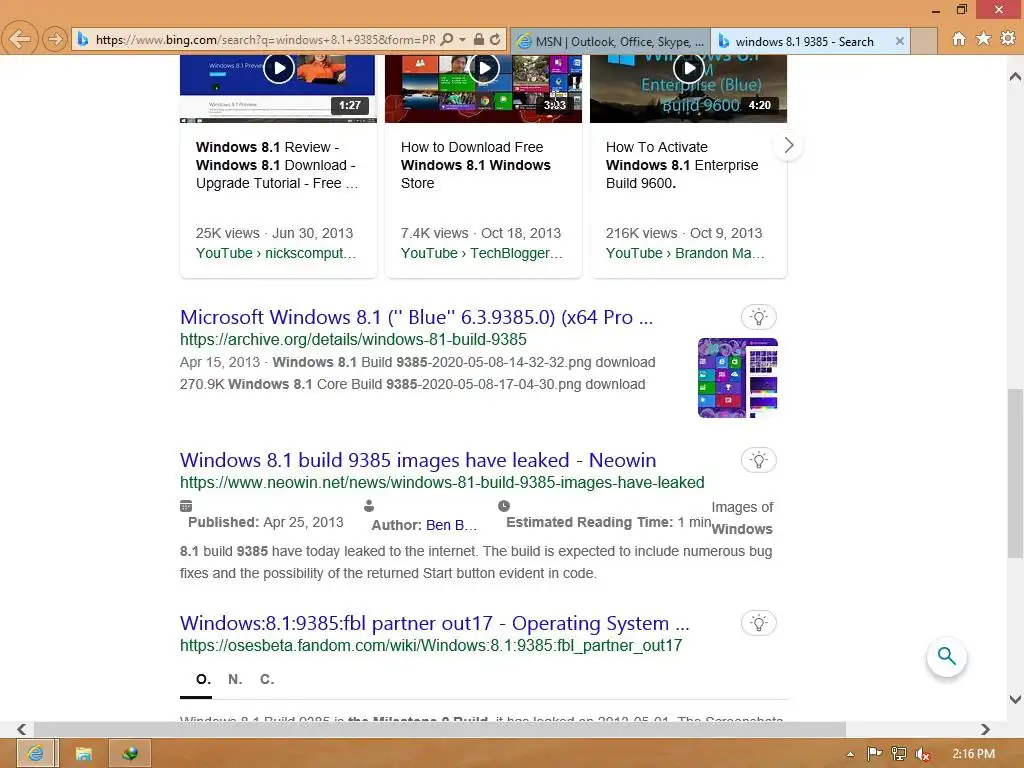The width and height of the screenshot is (1024, 768).
Task: Click the horizontal scrollbar right arrow
Action: click(x=985, y=729)
